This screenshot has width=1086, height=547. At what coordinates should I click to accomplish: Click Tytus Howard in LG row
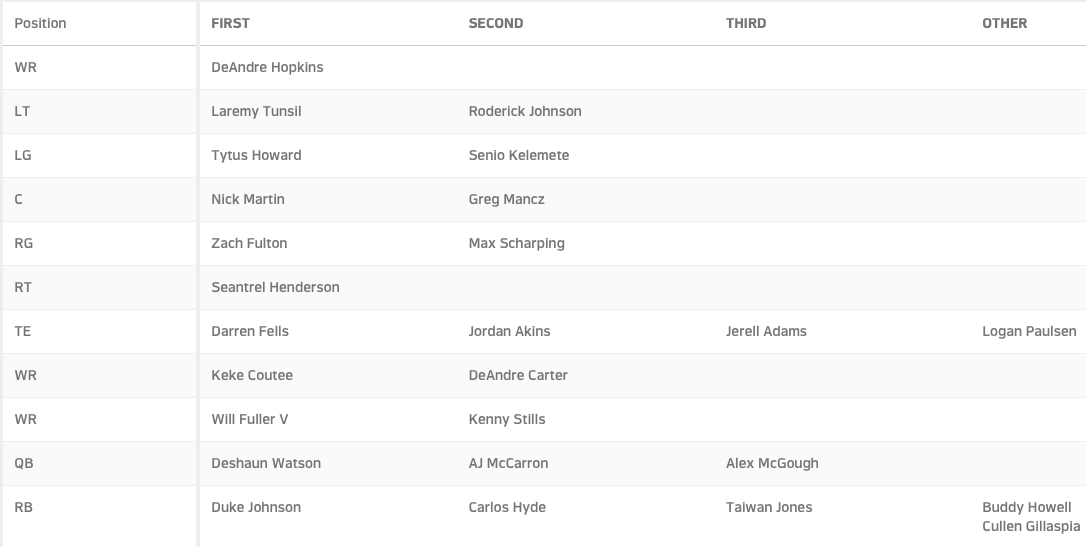coord(256,155)
